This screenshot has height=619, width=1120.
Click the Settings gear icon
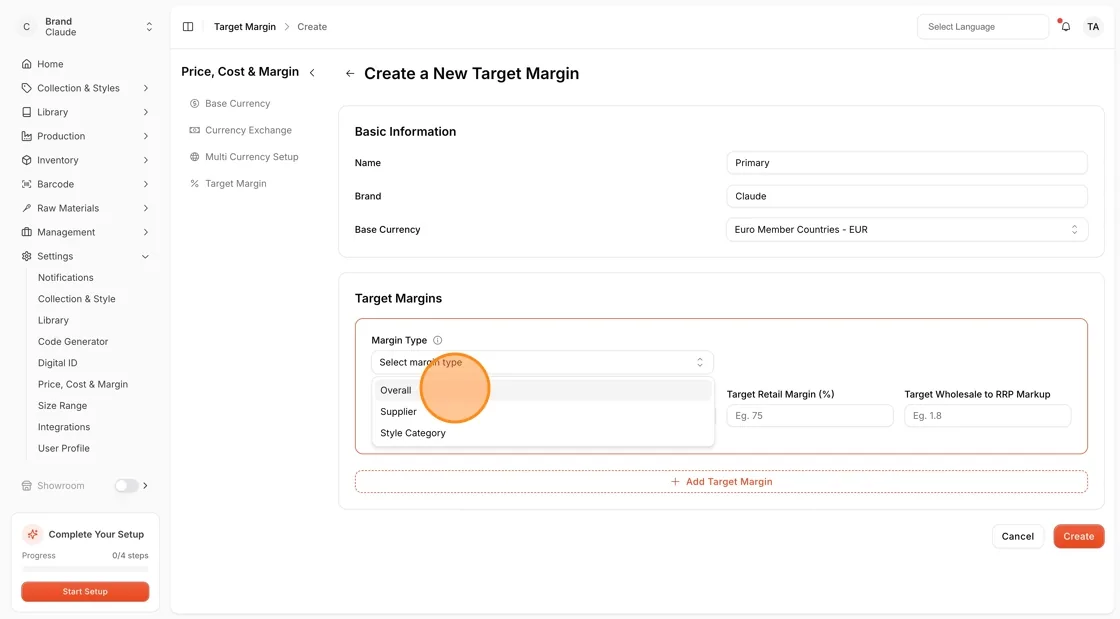[26, 256]
